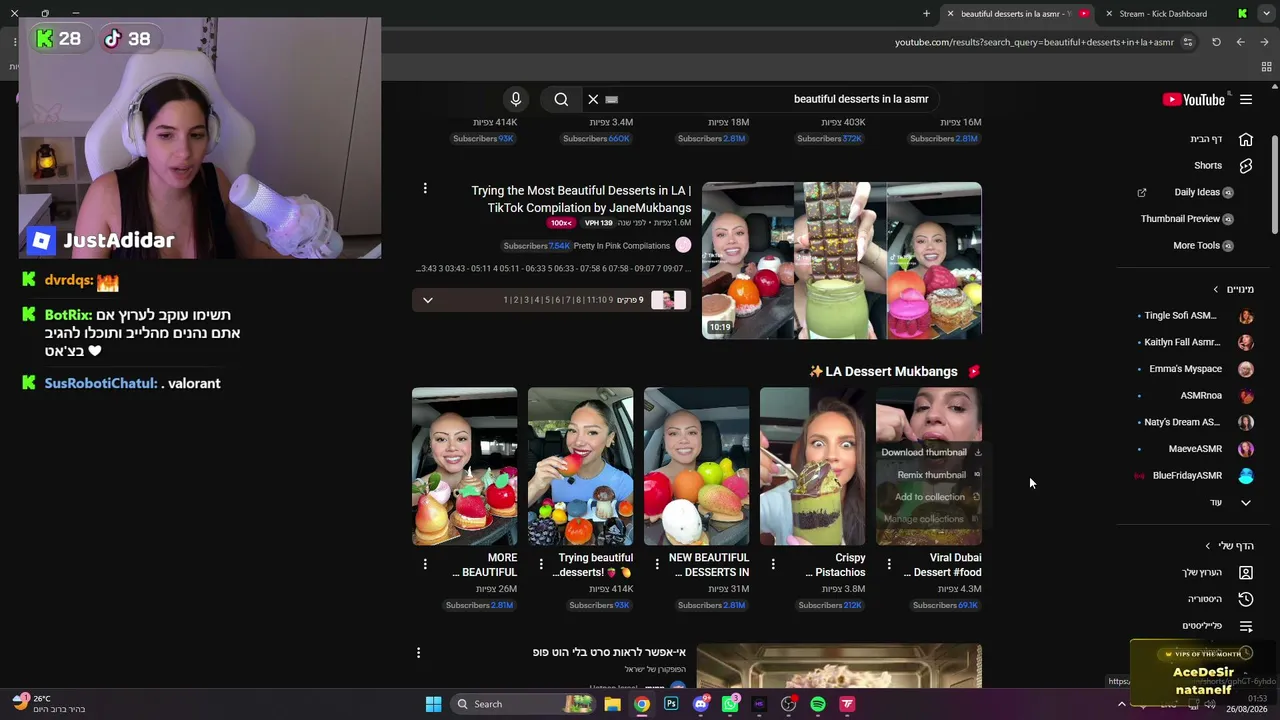
Task: Reload the page in Chrome
Action: (x=1216, y=42)
